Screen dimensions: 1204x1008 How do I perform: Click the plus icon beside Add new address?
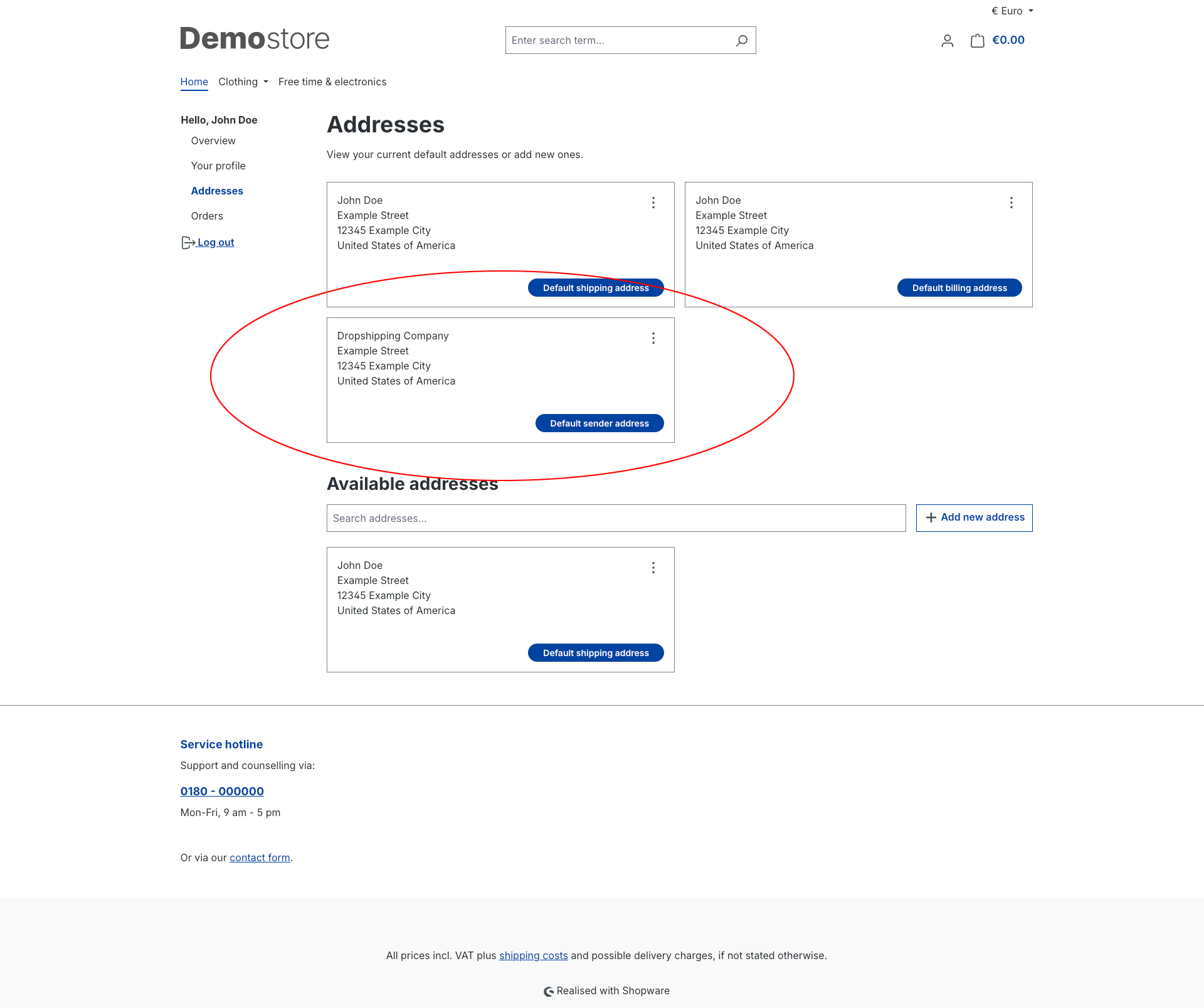(931, 517)
